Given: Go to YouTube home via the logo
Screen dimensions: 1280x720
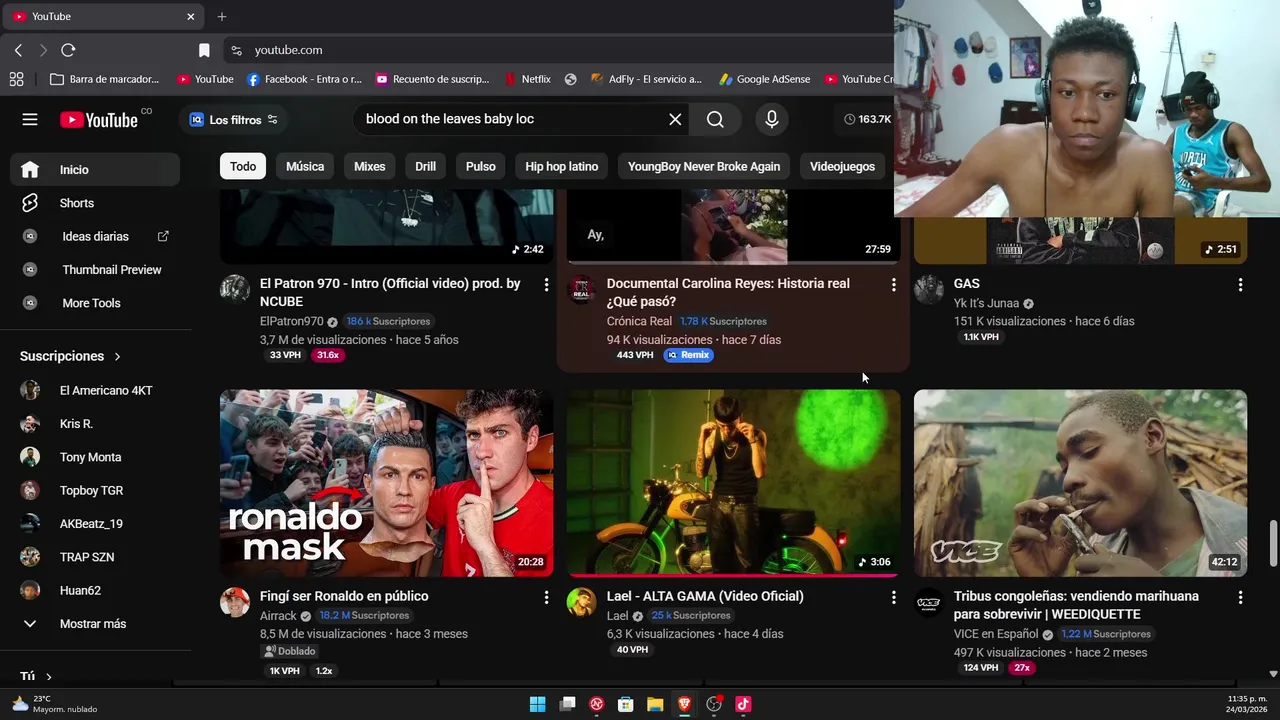Looking at the screenshot, I should click(x=99, y=120).
